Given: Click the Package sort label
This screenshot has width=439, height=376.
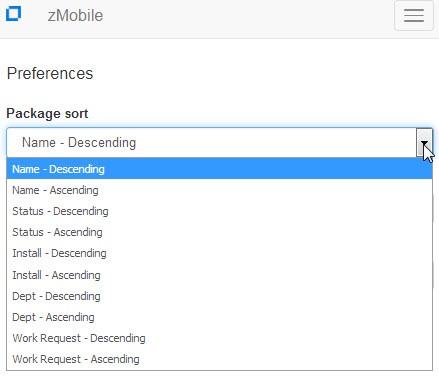Looking at the screenshot, I should (47, 114).
